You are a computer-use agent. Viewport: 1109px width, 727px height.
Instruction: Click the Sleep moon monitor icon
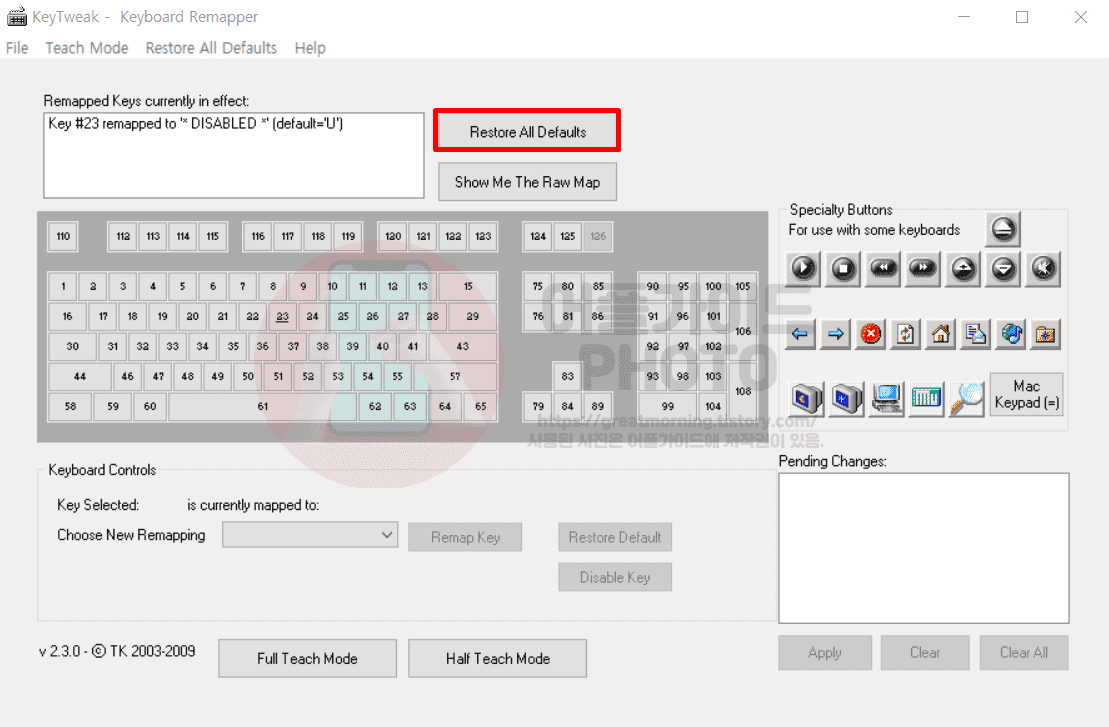point(806,398)
